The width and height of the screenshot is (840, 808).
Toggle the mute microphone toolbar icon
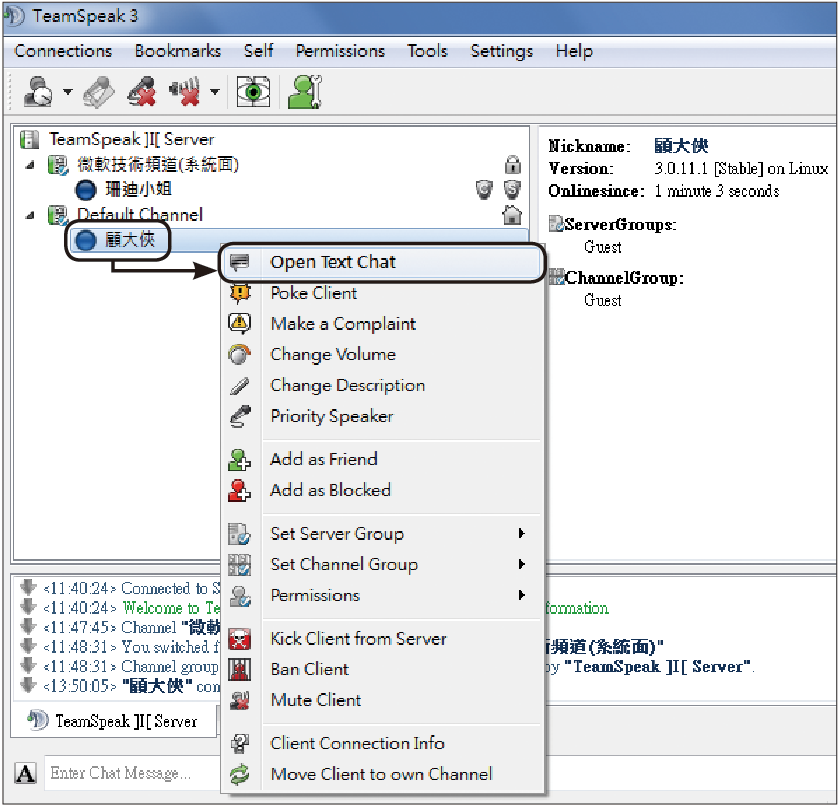coord(142,92)
